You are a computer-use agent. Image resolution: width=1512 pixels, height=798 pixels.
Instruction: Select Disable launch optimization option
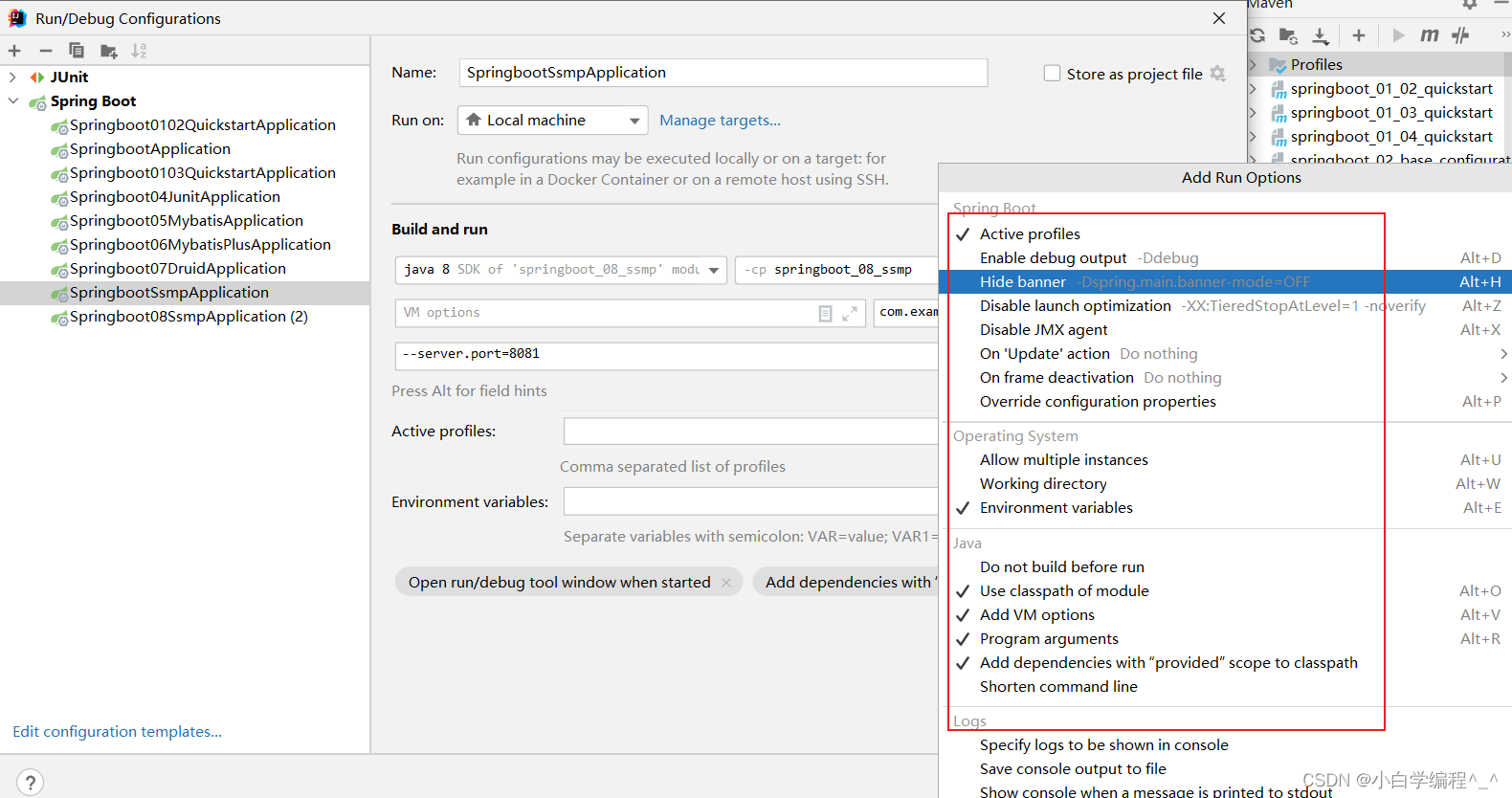(1226, 306)
